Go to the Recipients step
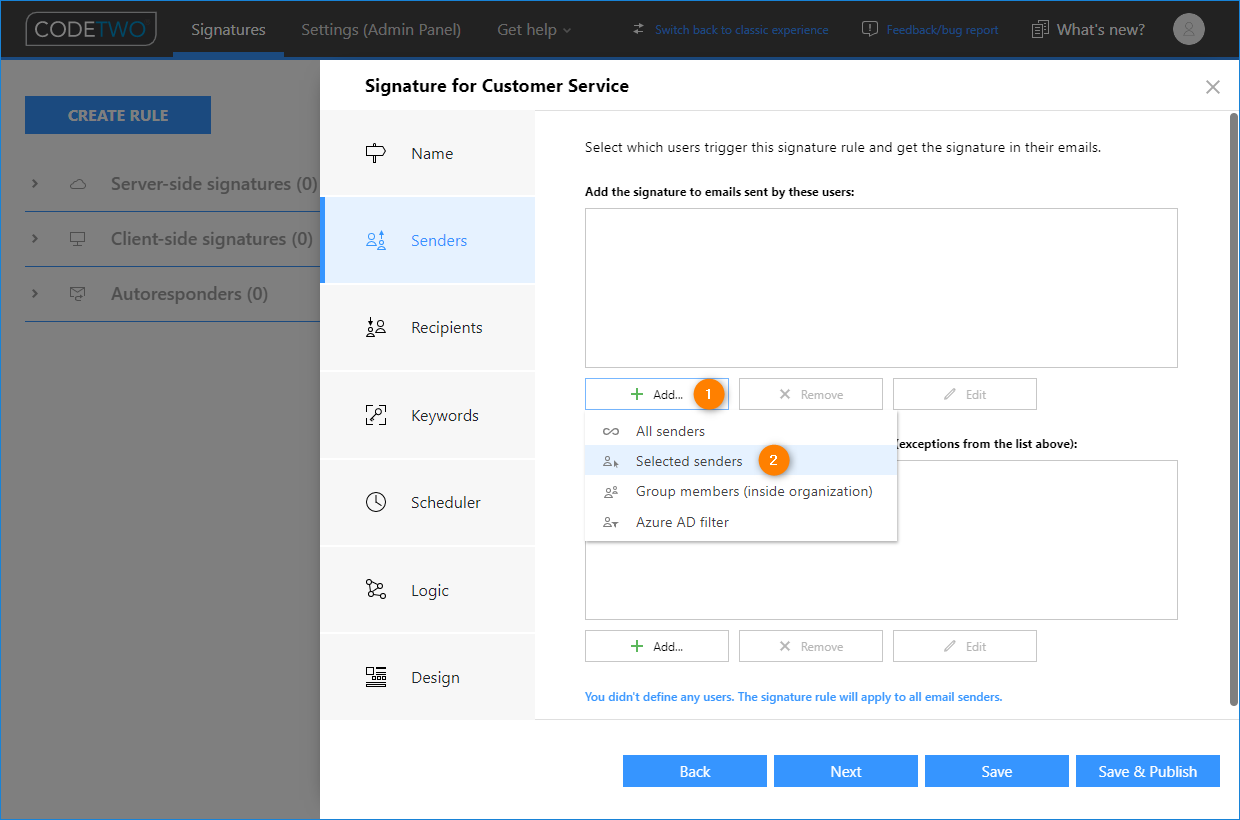 click(428, 327)
